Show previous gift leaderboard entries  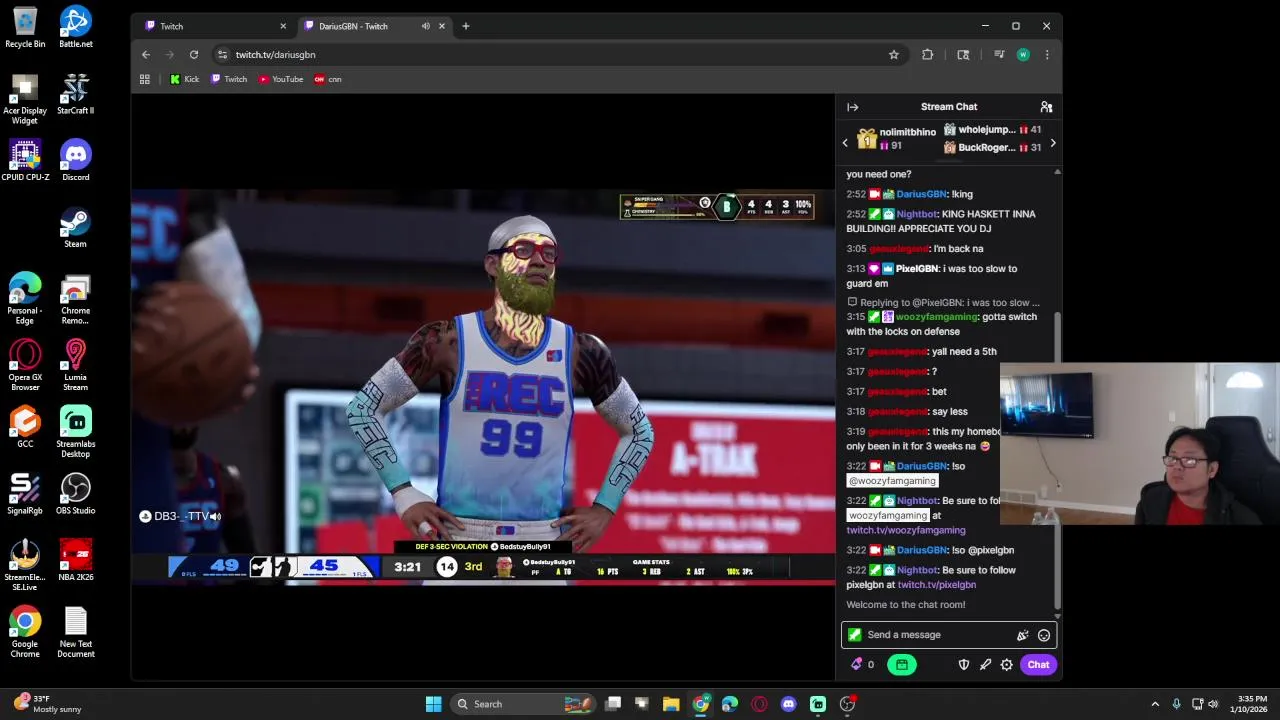pos(845,143)
